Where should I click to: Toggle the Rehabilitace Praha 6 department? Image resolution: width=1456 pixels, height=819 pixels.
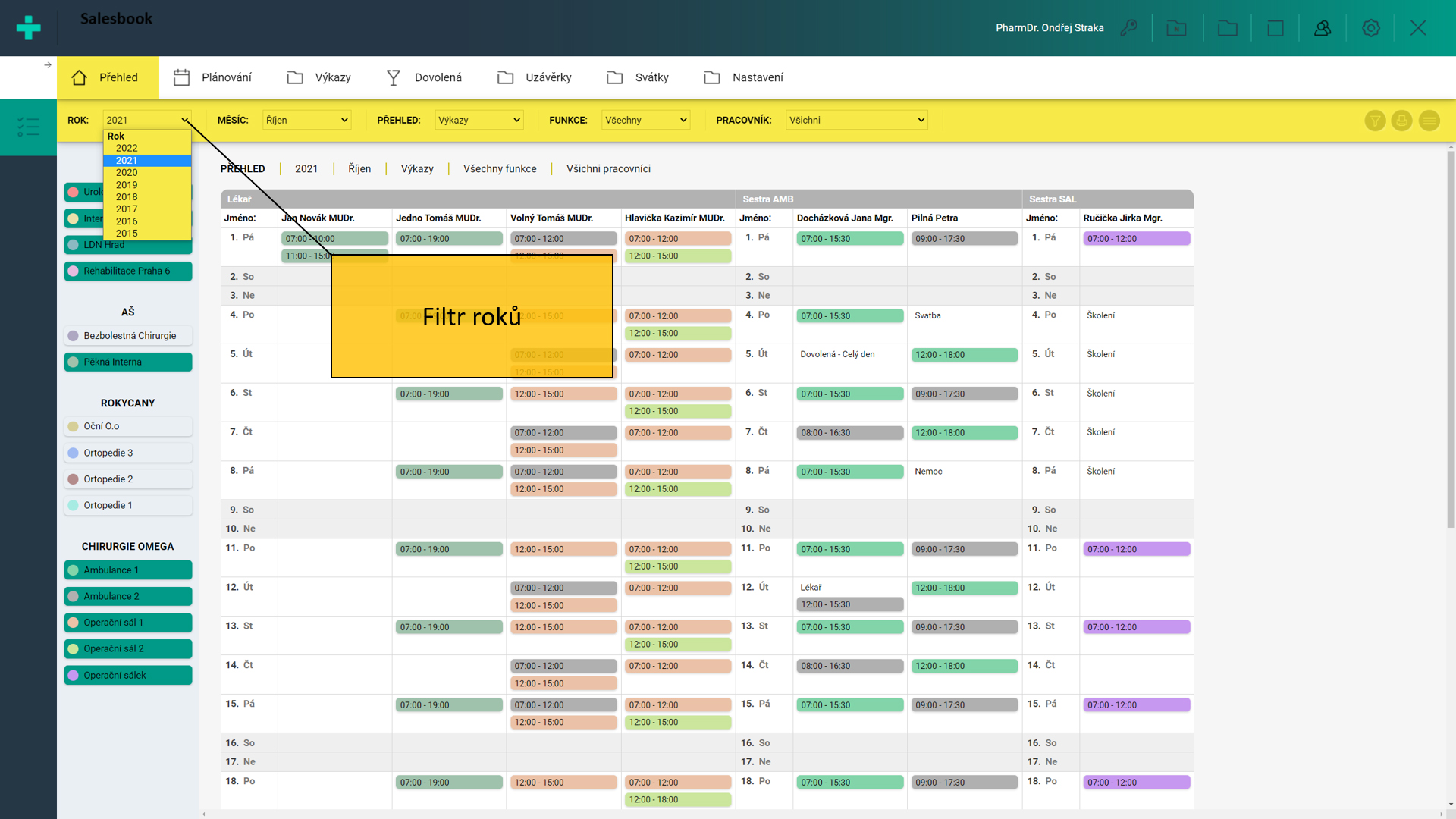[x=127, y=271]
